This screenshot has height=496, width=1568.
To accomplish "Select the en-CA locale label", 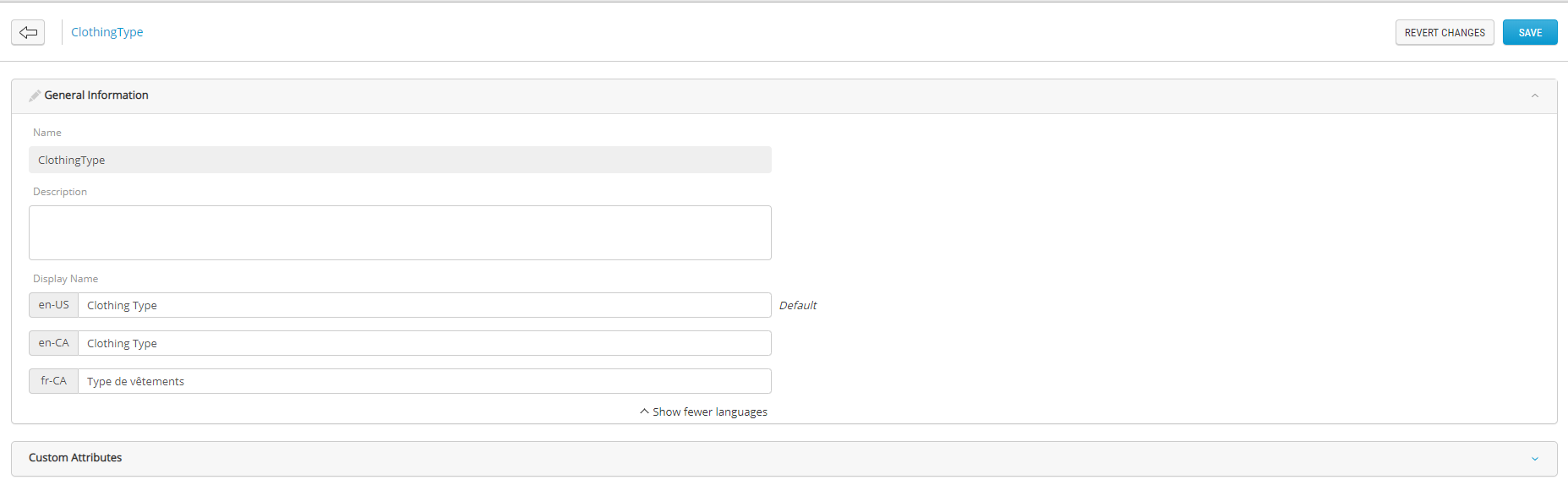I will [52, 343].
